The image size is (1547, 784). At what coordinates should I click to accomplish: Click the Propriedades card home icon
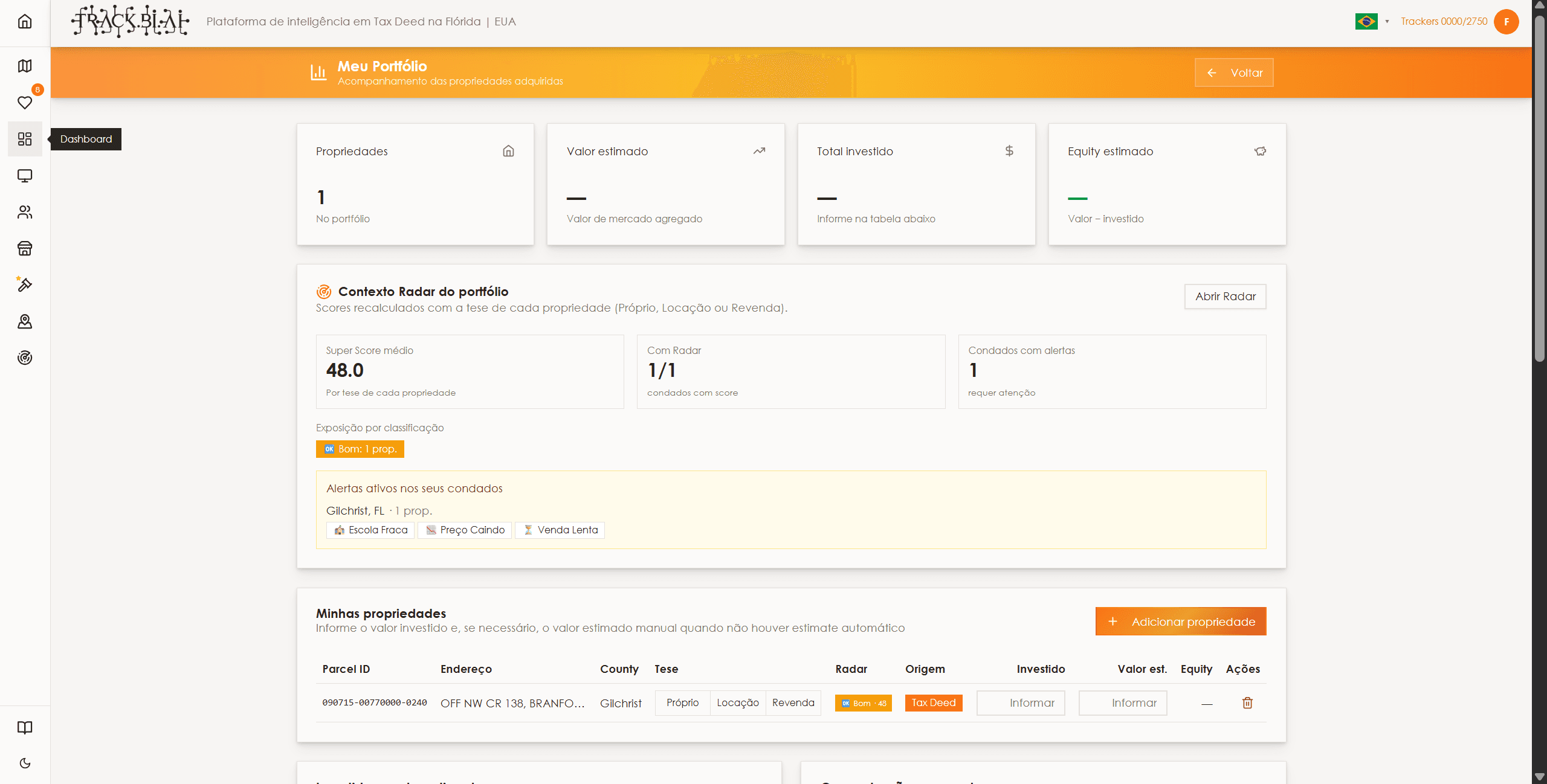[x=509, y=151]
